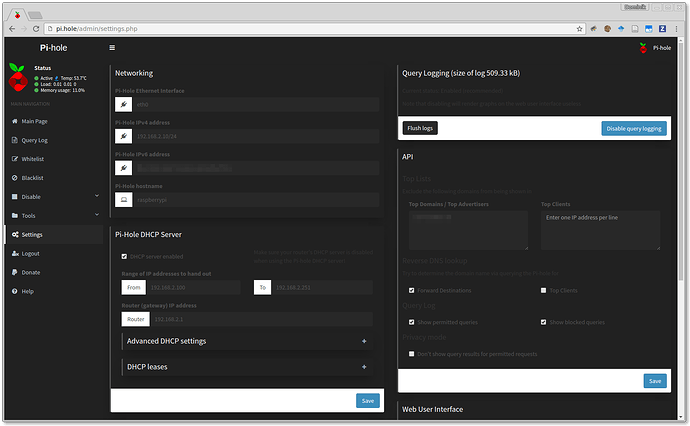690x426 pixels.
Task: Click the Disable stop icon in sidebar
Action: click(x=15, y=197)
